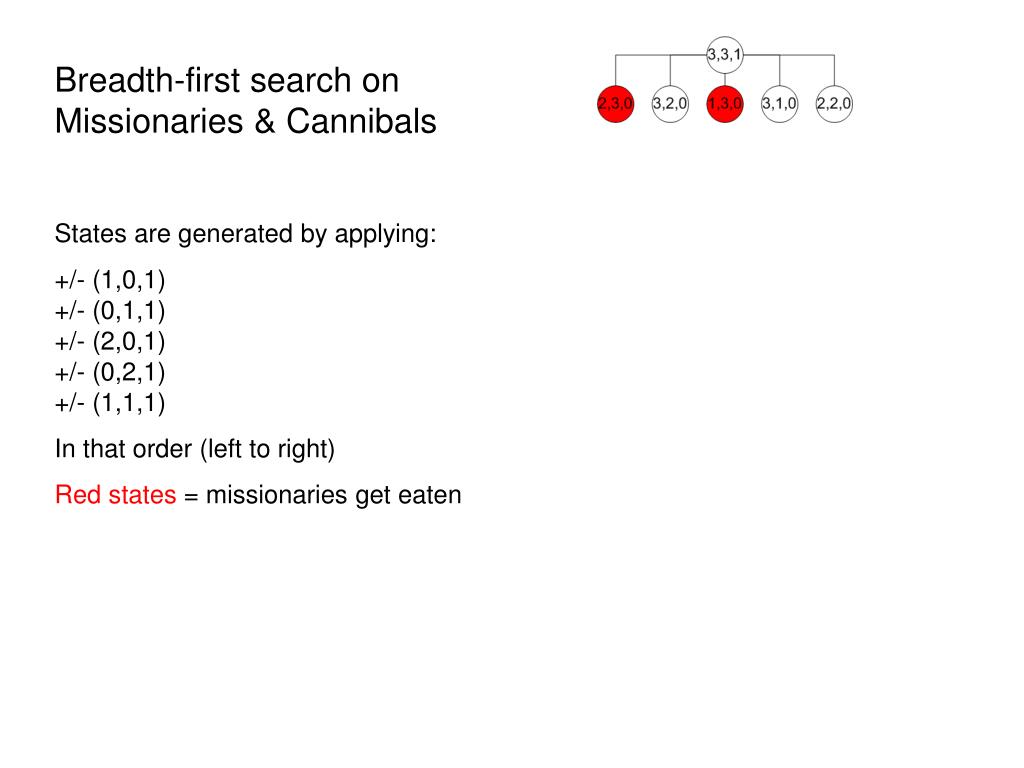
Task: Click the line In that order (left to right)
Action: tap(195, 449)
